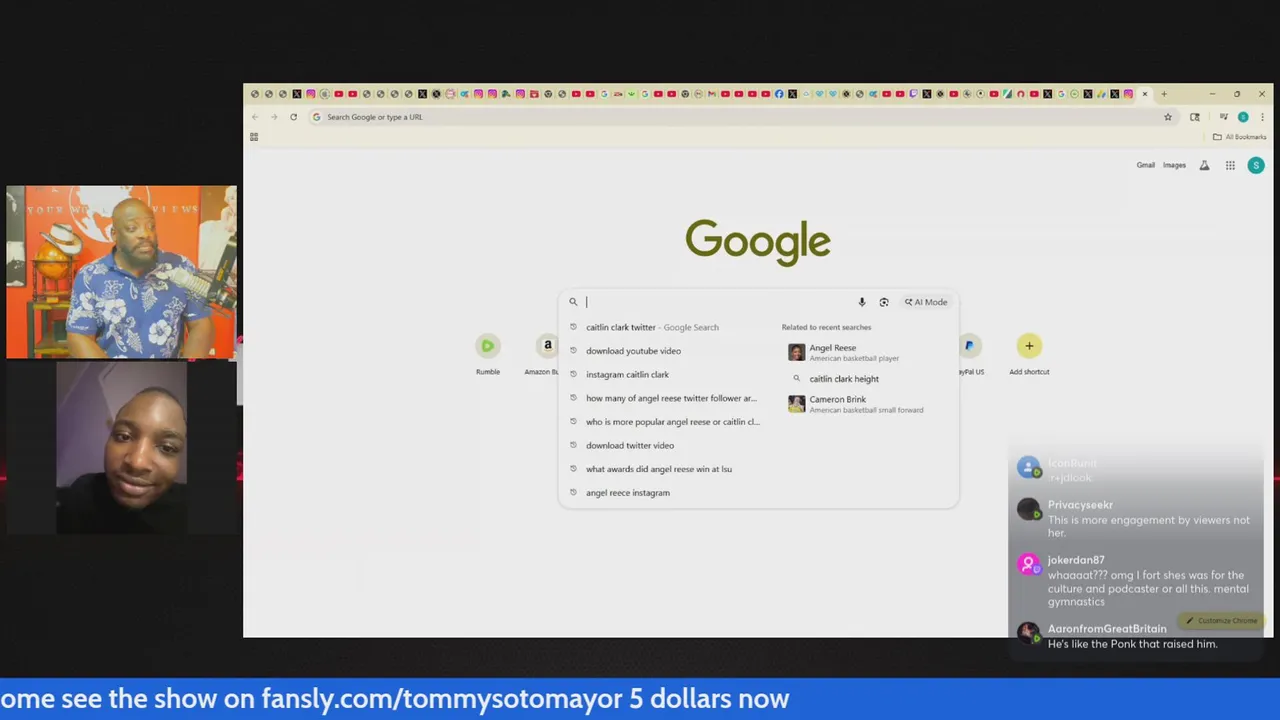Open the Images link

(x=1174, y=165)
